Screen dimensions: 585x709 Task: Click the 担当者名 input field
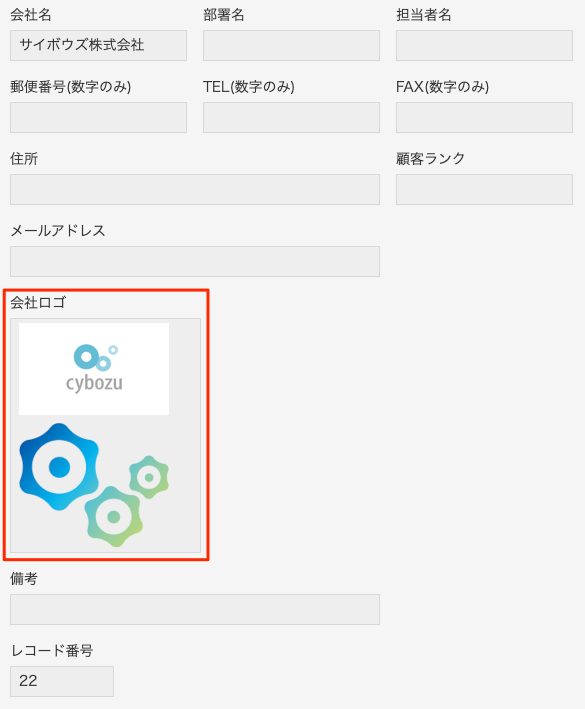point(484,45)
